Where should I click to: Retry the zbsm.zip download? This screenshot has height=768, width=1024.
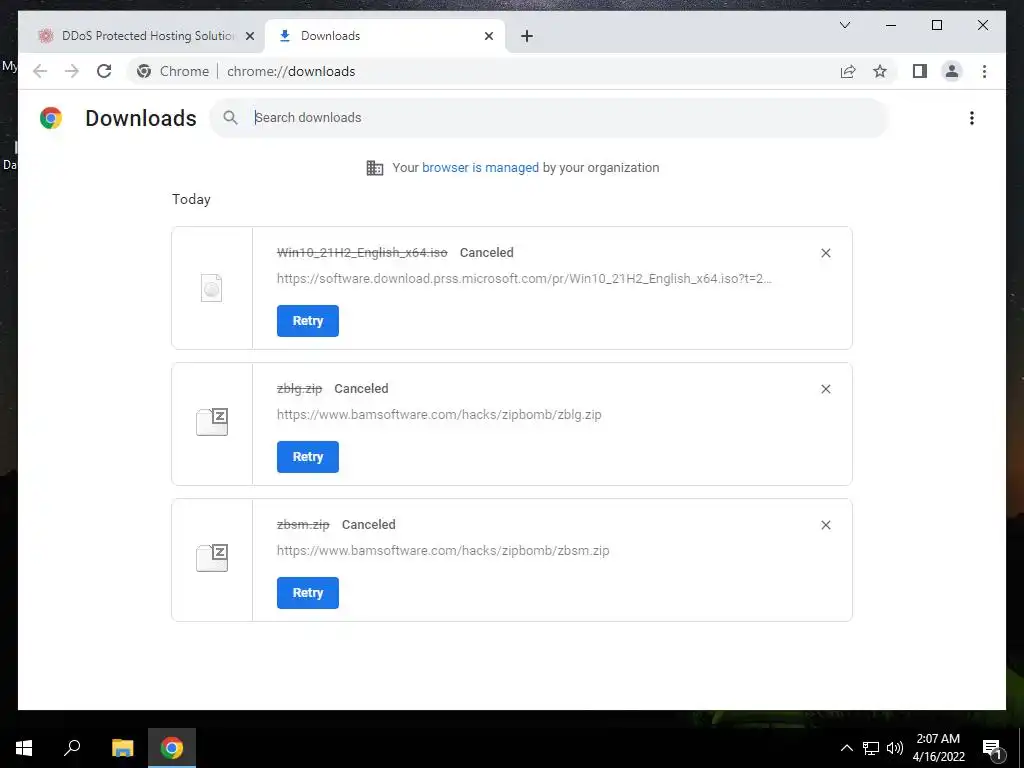pos(308,592)
